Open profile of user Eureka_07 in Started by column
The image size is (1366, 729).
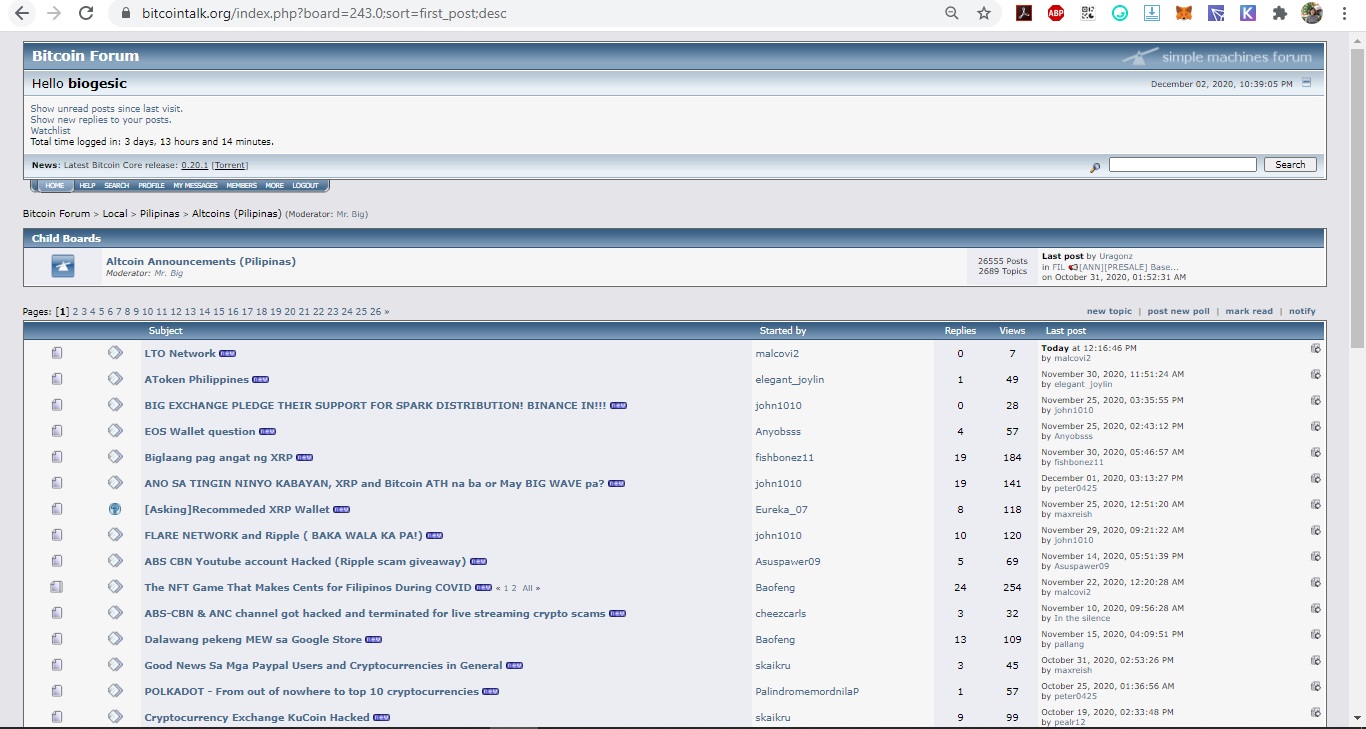[x=781, y=510]
